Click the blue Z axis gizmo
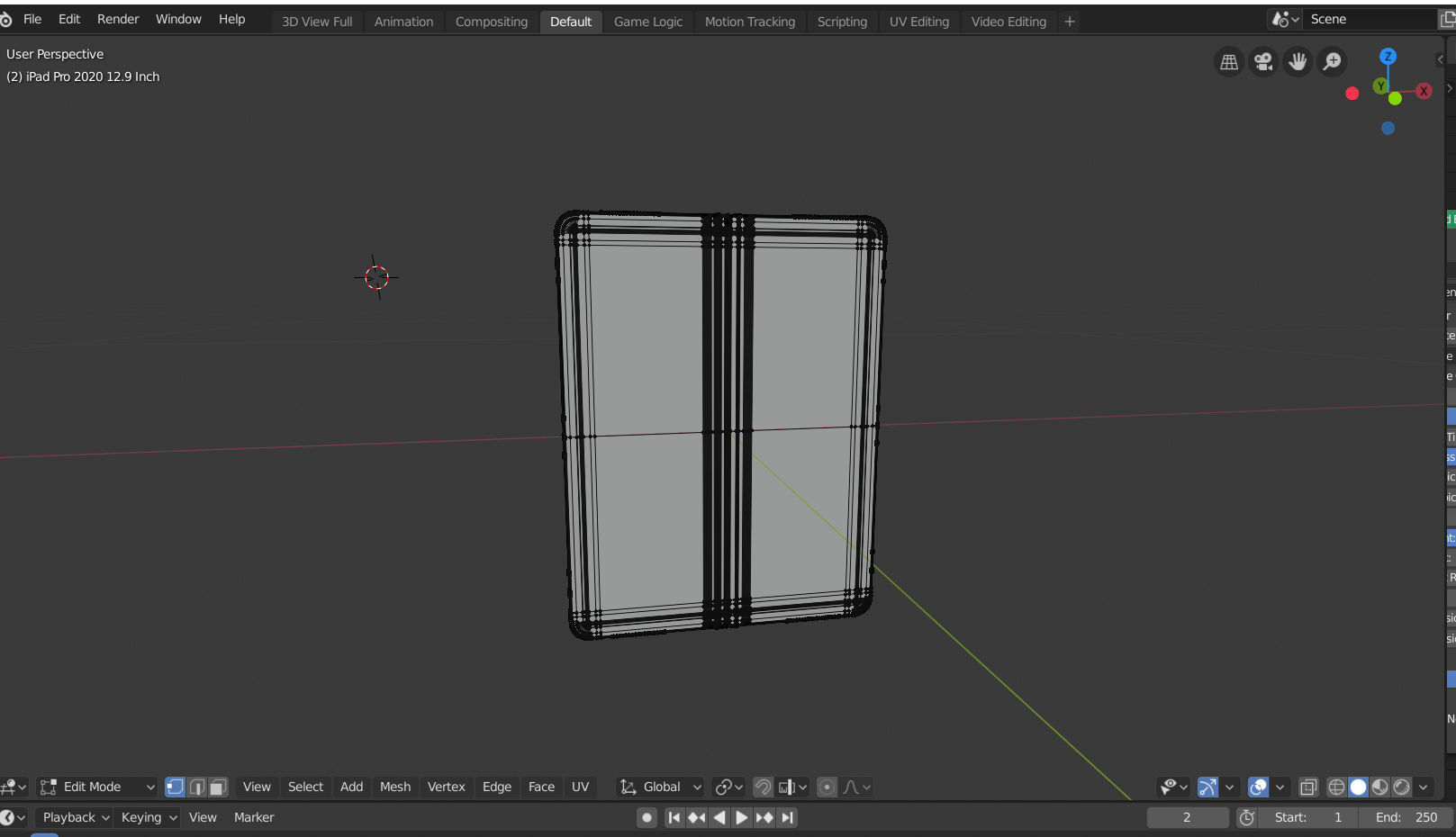This screenshot has height=837, width=1456. click(x=1388, y=56)
